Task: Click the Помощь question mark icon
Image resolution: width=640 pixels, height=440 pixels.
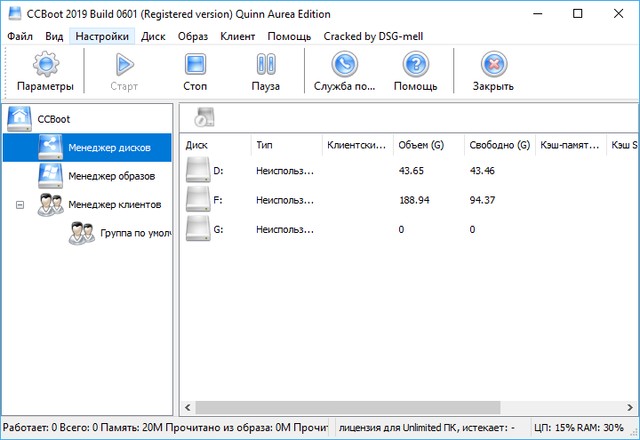Action: 415,66
